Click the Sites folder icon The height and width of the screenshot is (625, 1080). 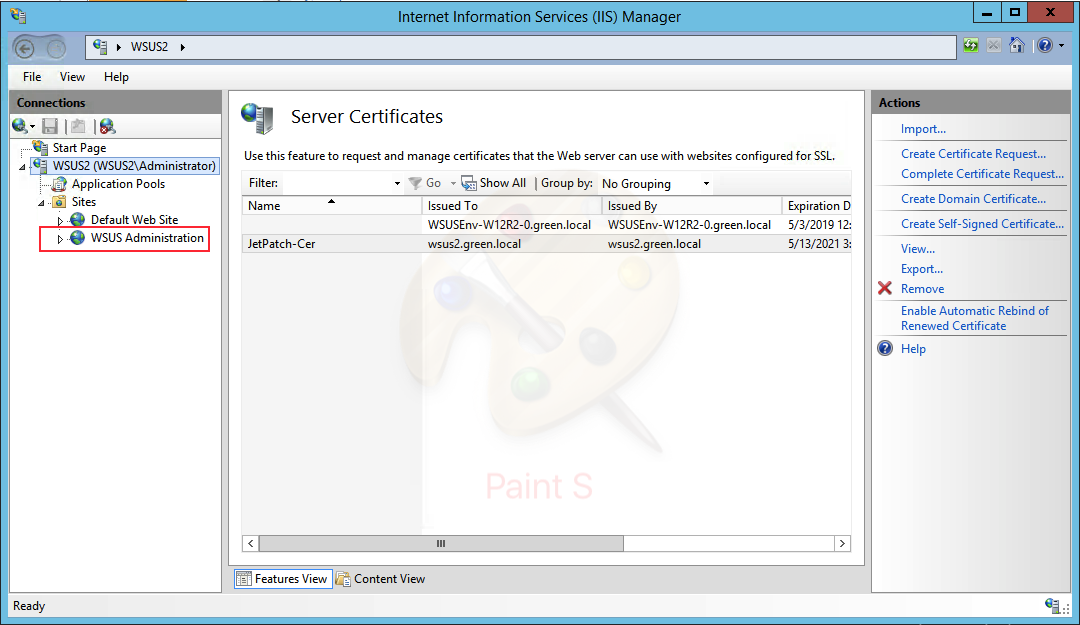[59, 202]
